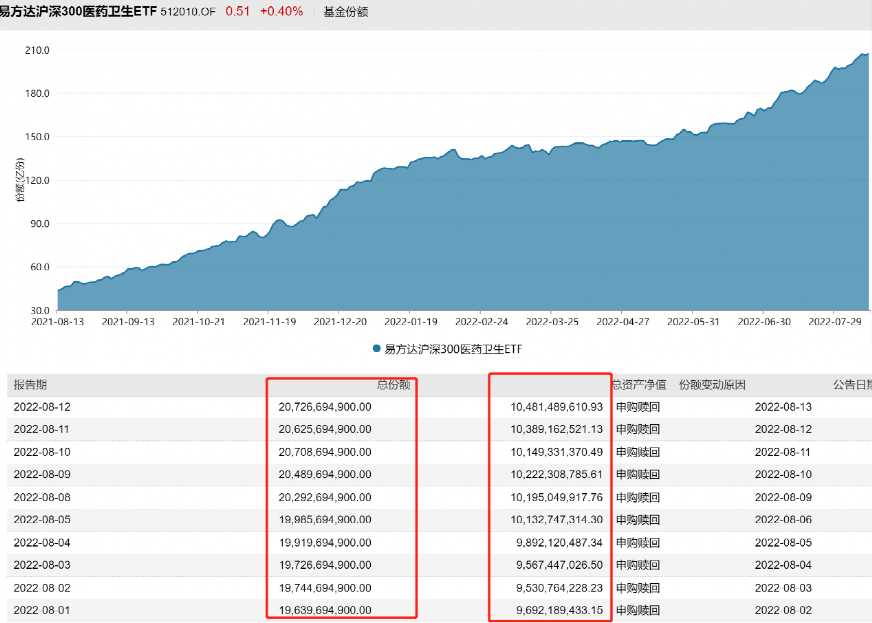Image resolution: width=872 pixels, height=623 pixels.
Task: Sort by the 总份额 column header
Action: (393, 385)
